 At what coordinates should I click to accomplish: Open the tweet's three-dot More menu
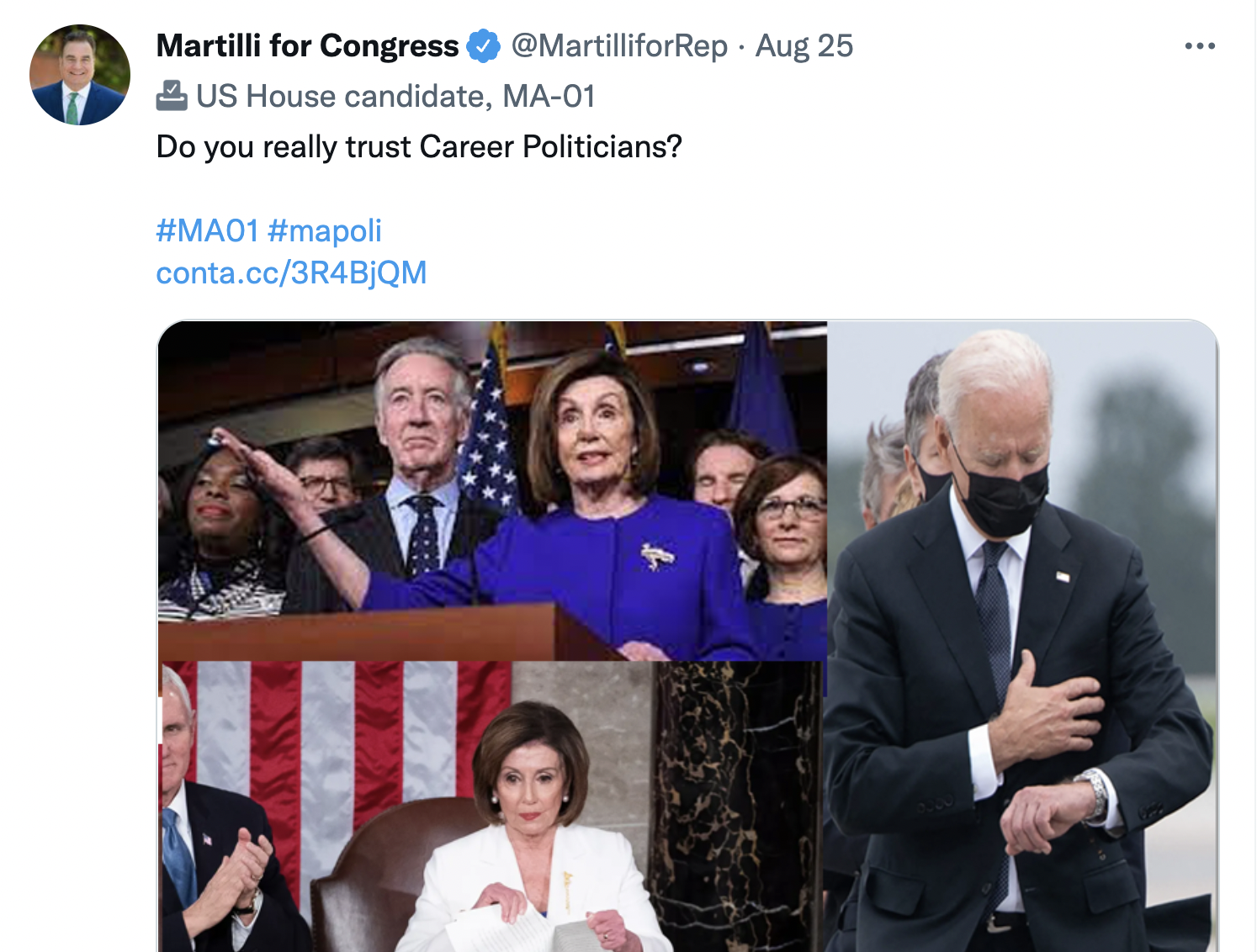click(x=1199, y=45)
